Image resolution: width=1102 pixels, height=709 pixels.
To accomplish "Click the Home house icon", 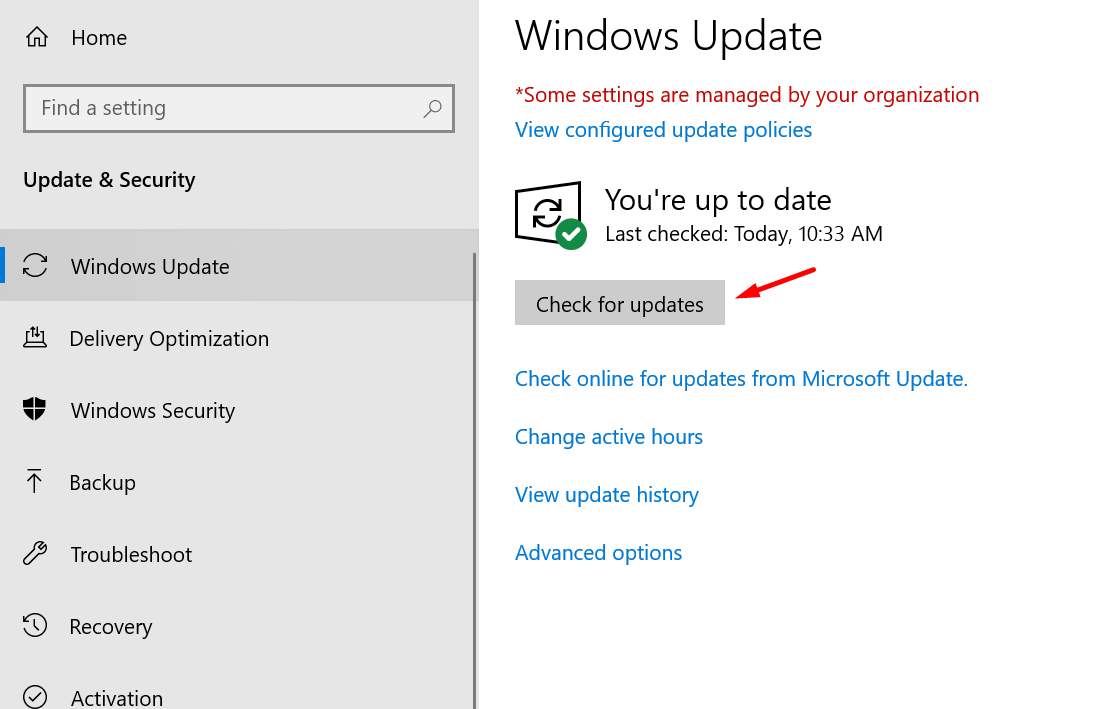I will (x=37, y=37).
